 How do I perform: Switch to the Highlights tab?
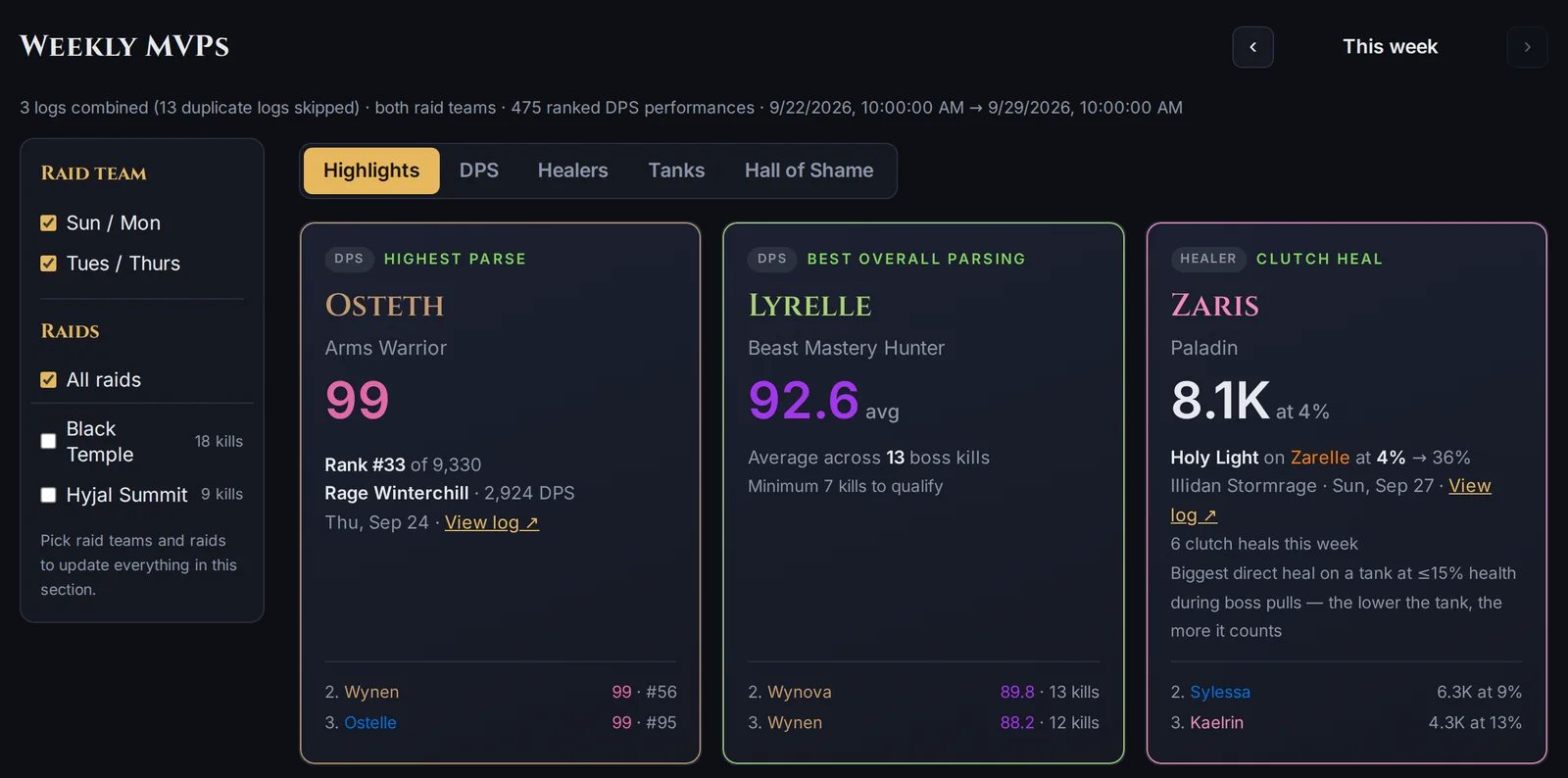click(x=371, y=170)
